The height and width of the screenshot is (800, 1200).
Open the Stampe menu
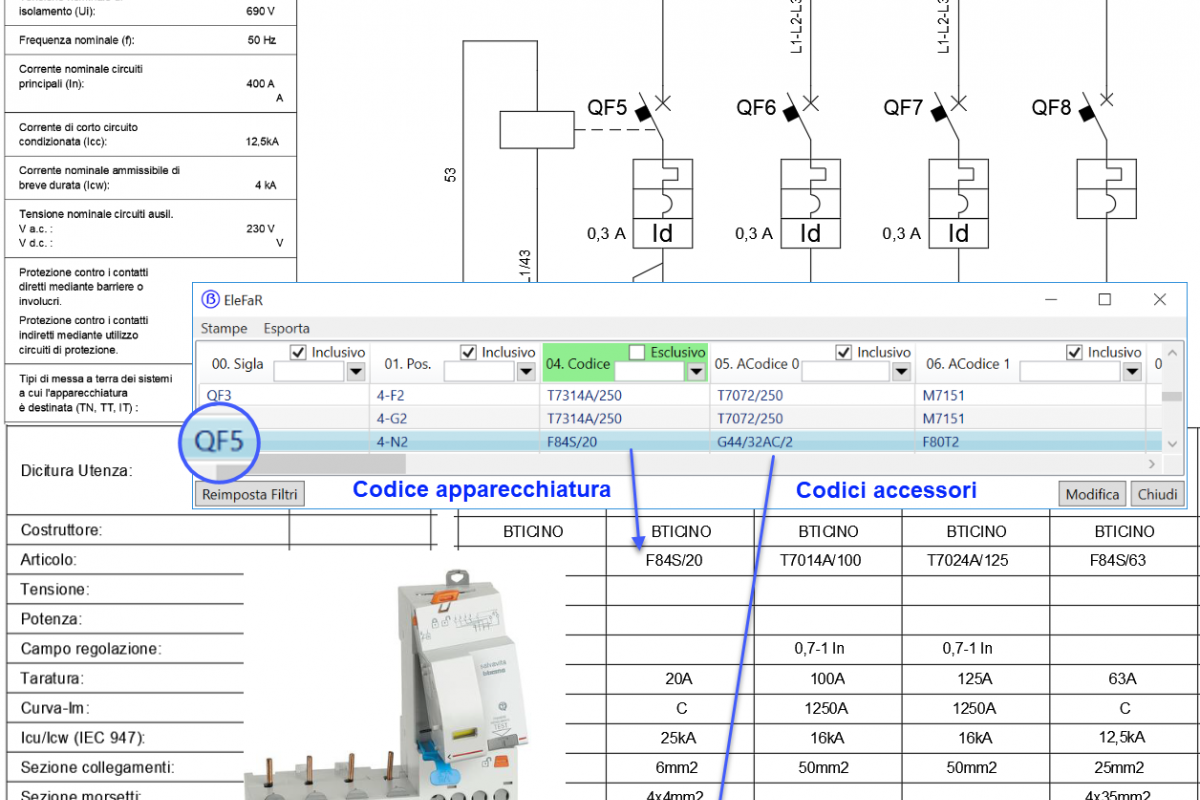tap(224, 328)
